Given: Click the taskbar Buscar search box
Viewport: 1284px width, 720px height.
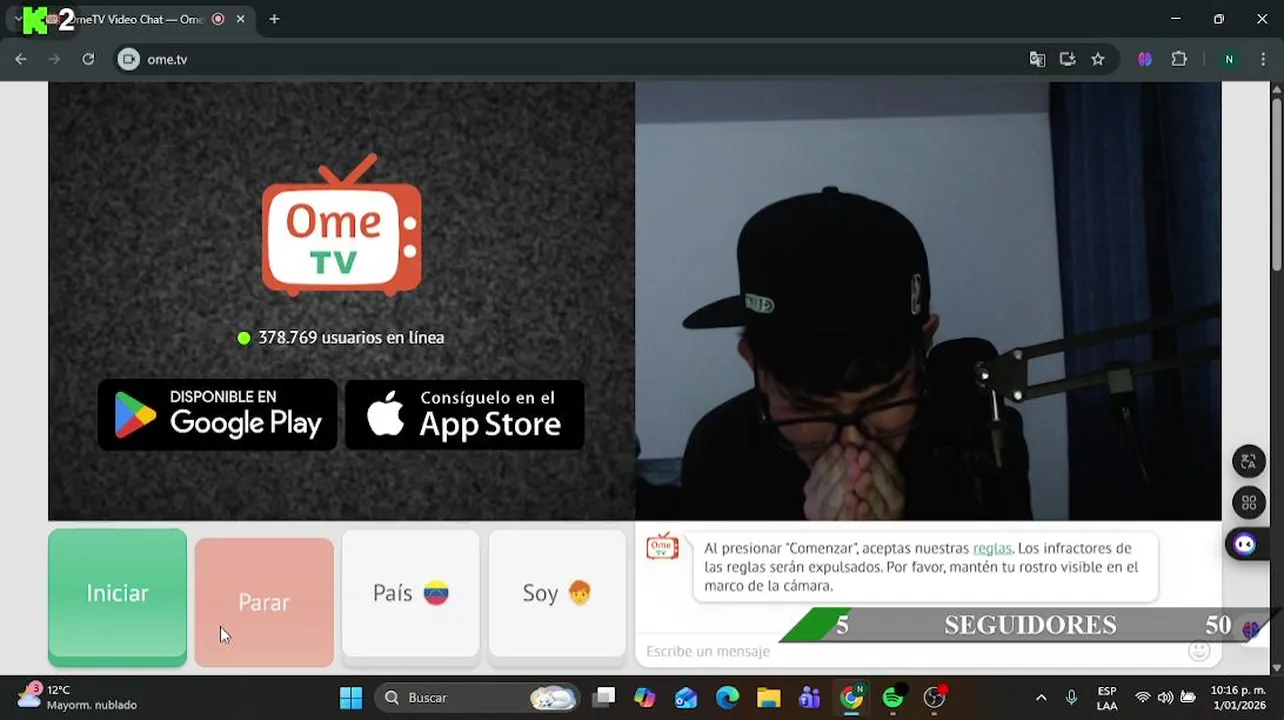Looking at the screenshot, I should click(478, 698).
